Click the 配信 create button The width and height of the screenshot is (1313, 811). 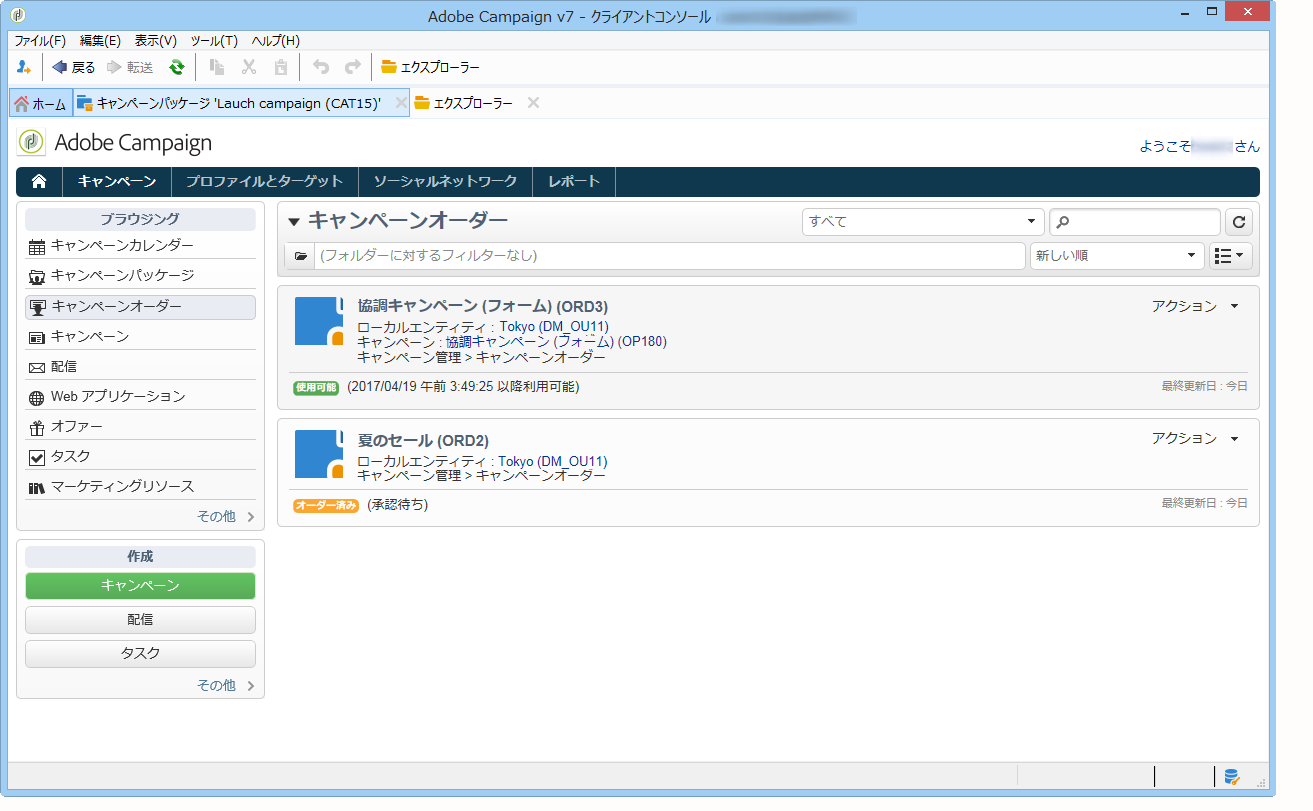tap(140, 620)
